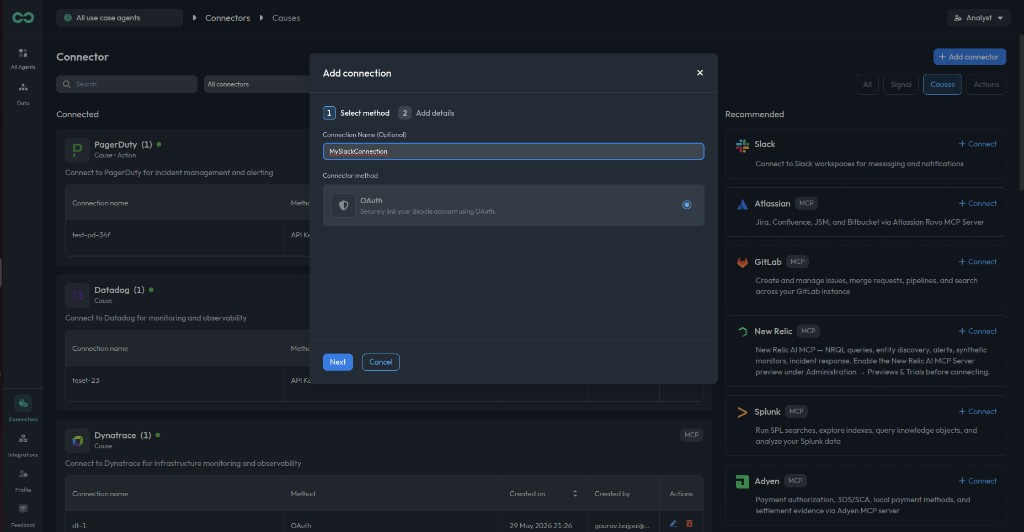Image resolution: width=1024 pixels, height=532 pixels.
Task: Click the dt-1 connection name
Action: (x=78, y=525)
